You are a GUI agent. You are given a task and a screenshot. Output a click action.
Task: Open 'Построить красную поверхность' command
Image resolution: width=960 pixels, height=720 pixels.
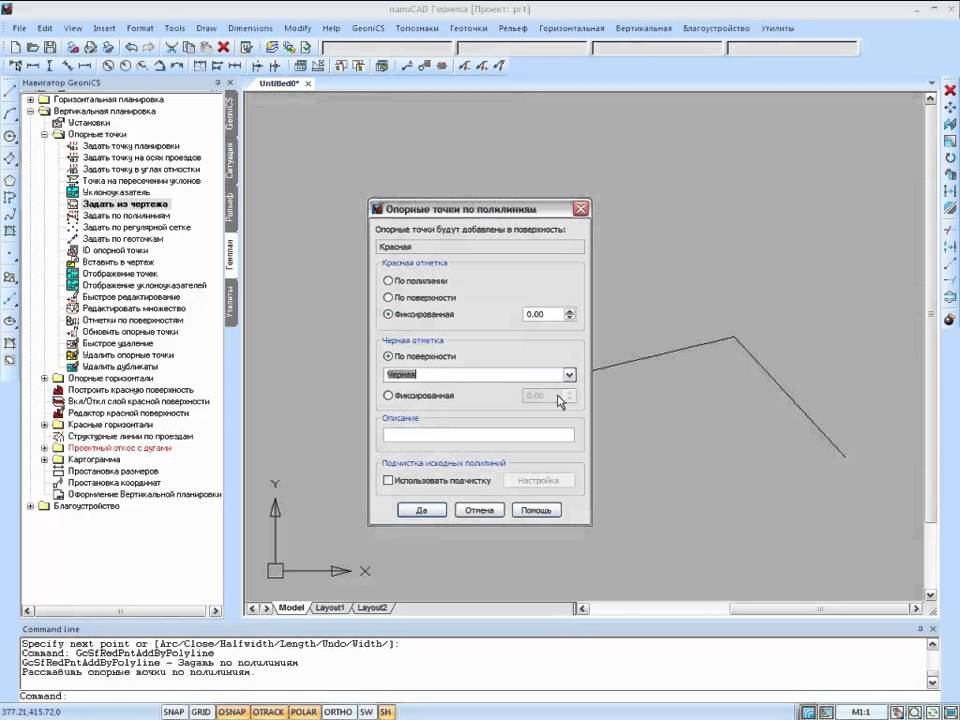130,389
